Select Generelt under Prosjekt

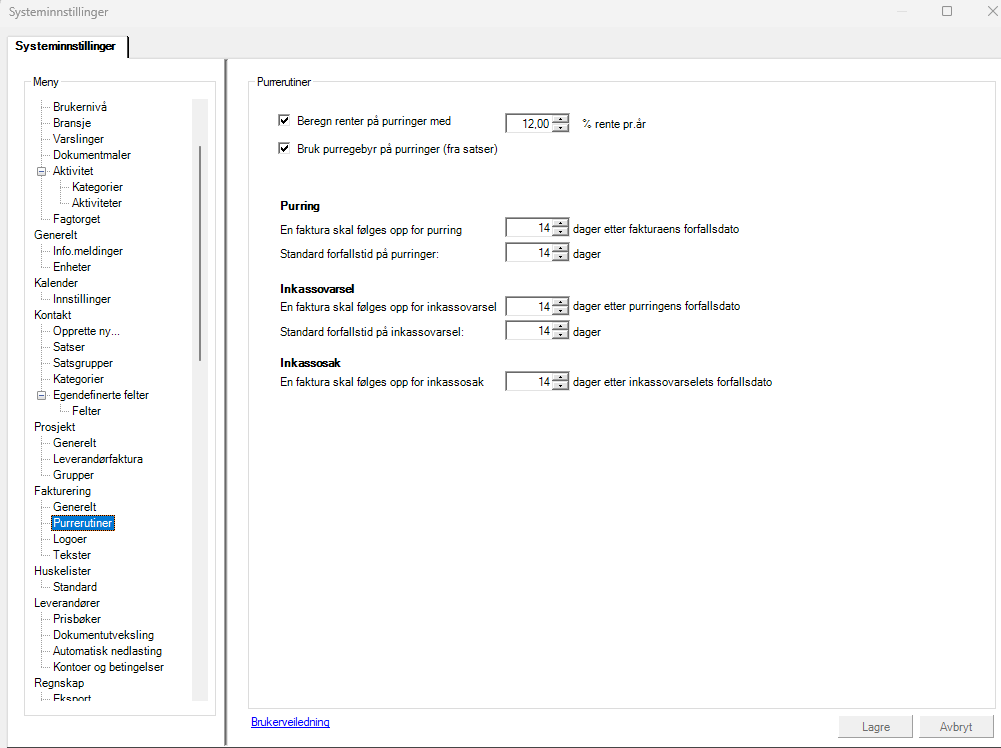click(x=75, y=443)
